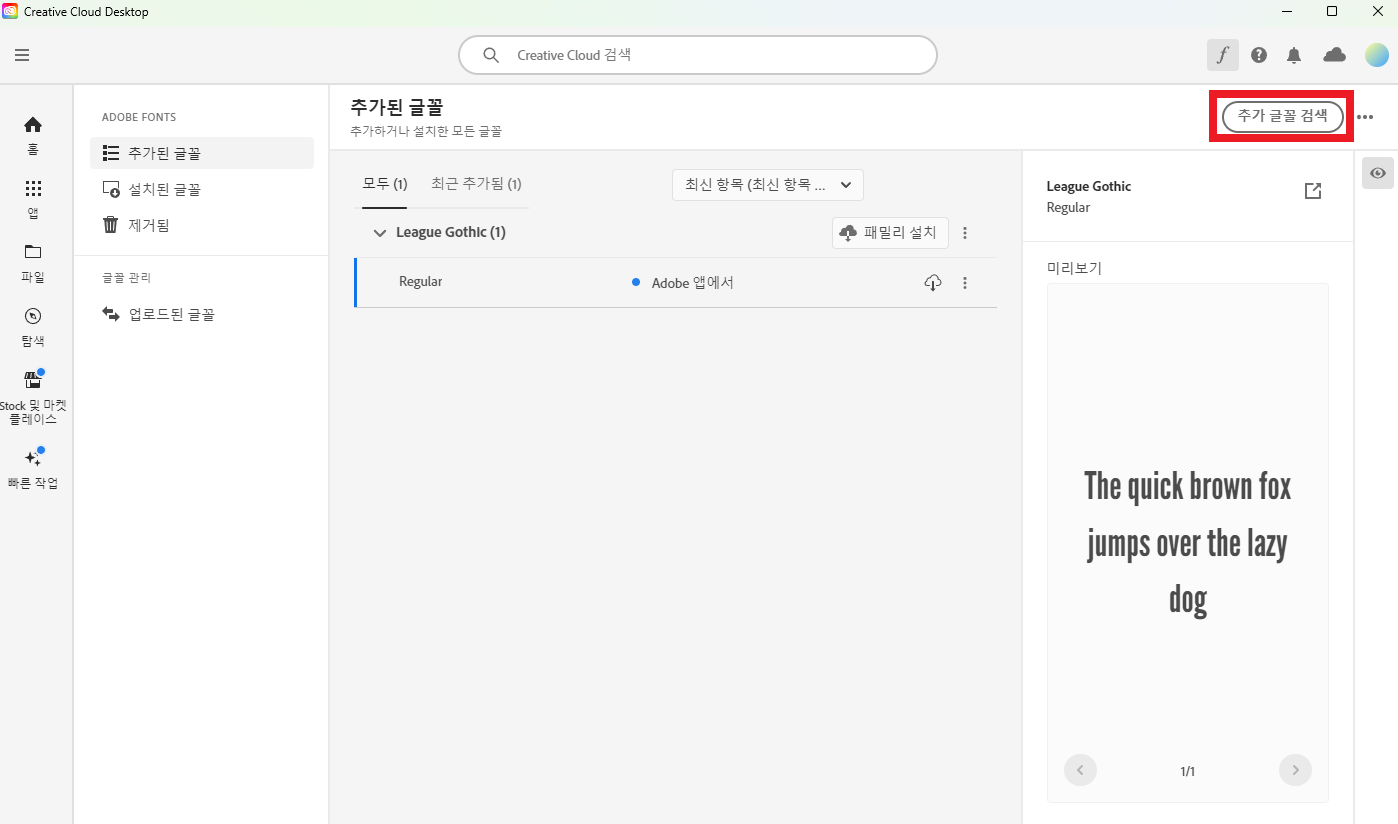Click the 글꼴 관리 section label
1398x824 pixels.
(126, 278)
